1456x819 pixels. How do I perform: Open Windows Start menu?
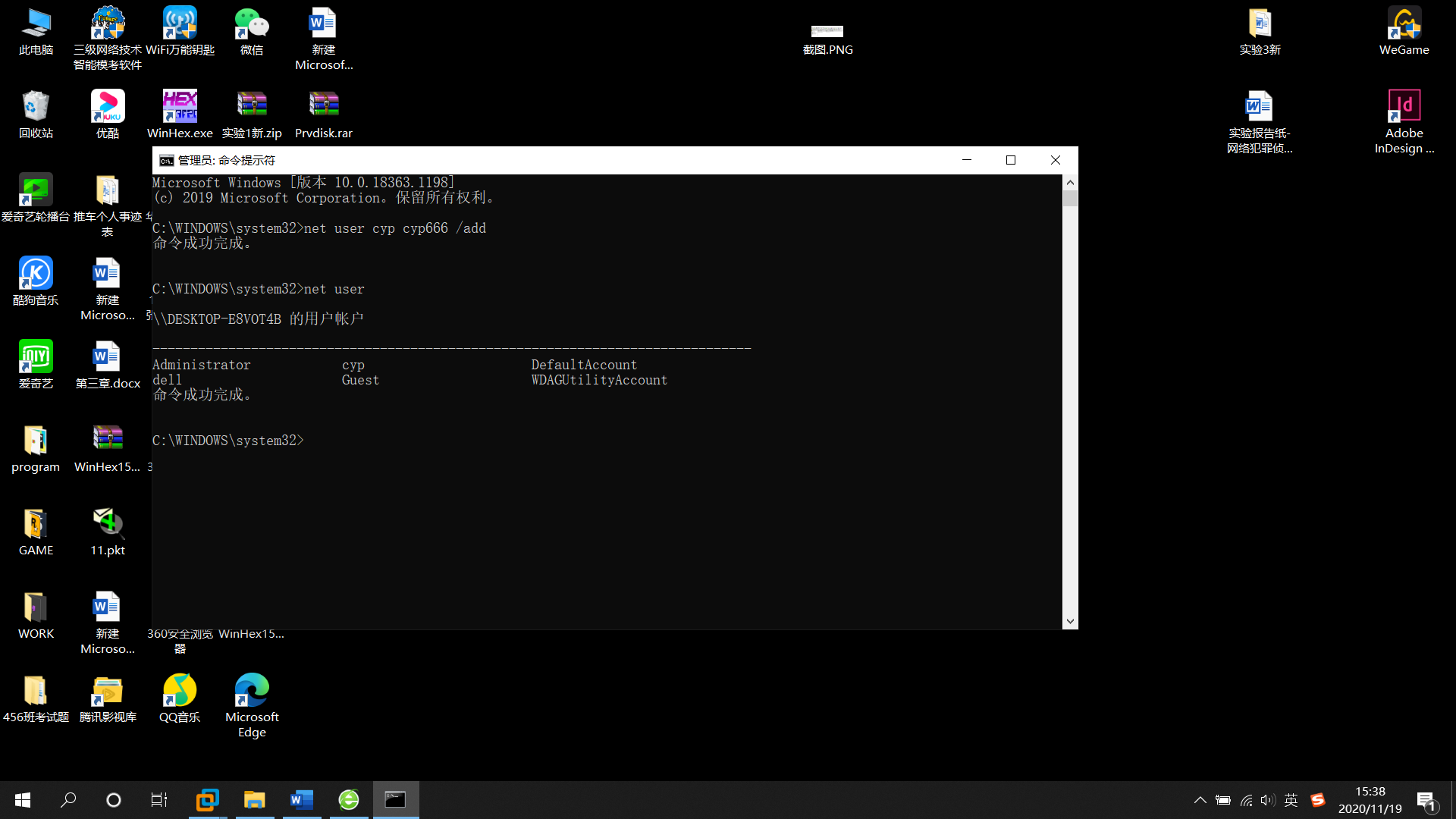[x=23, y=800]
